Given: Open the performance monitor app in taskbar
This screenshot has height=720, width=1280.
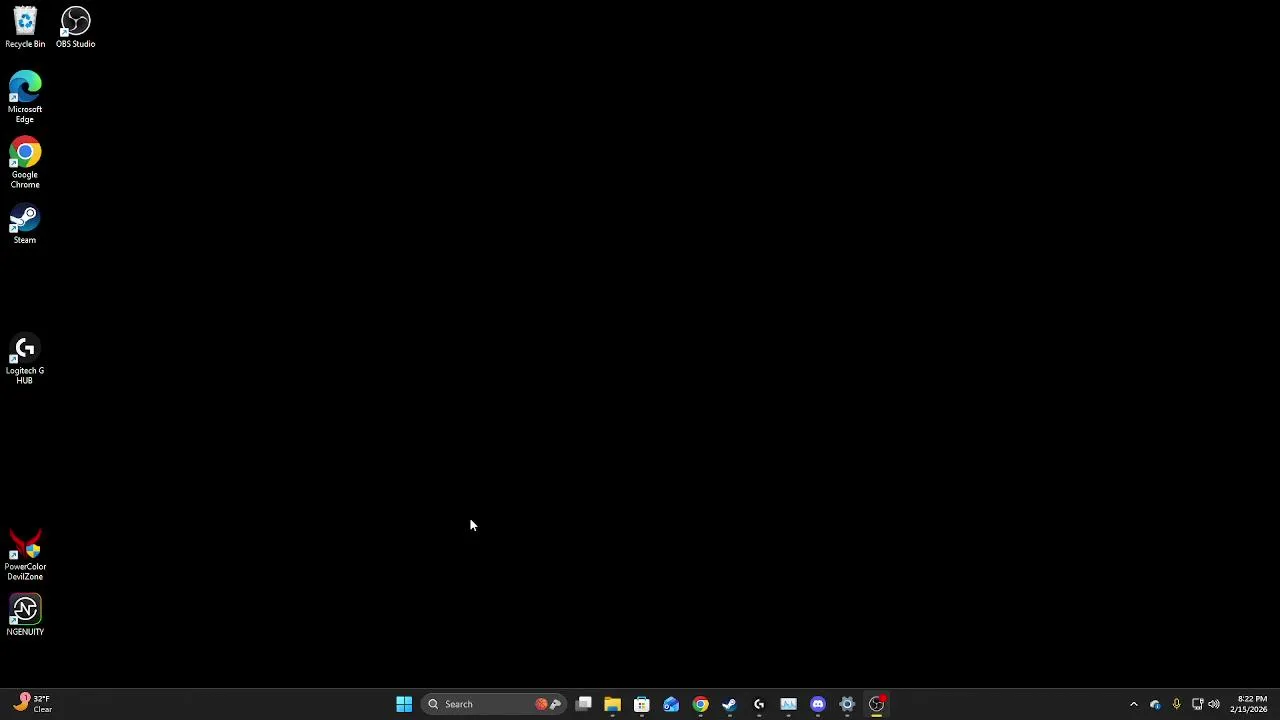Looking at the screenshot, I should click(x=788, y=704).
